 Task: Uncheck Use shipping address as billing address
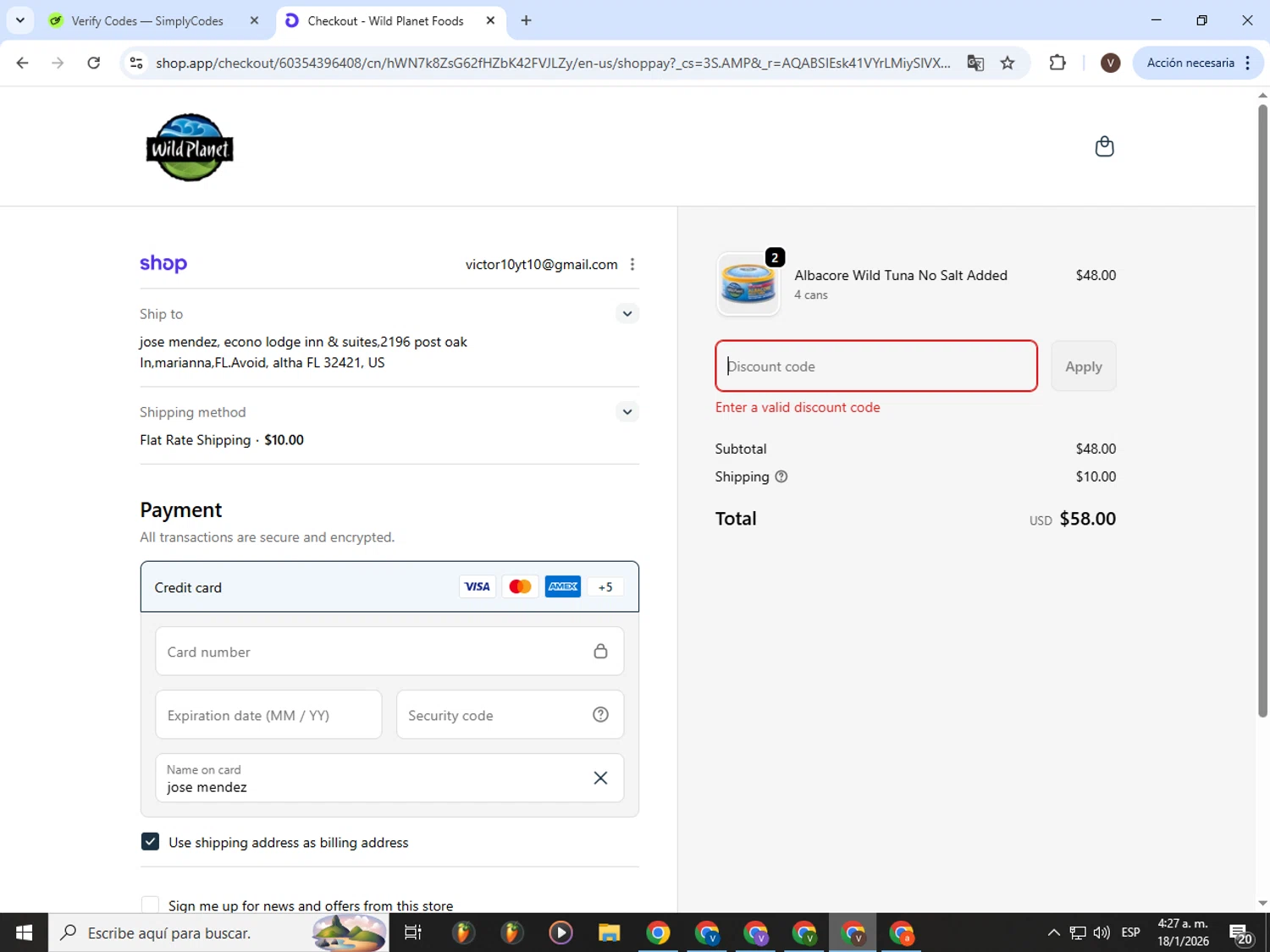tap(150, 841)
